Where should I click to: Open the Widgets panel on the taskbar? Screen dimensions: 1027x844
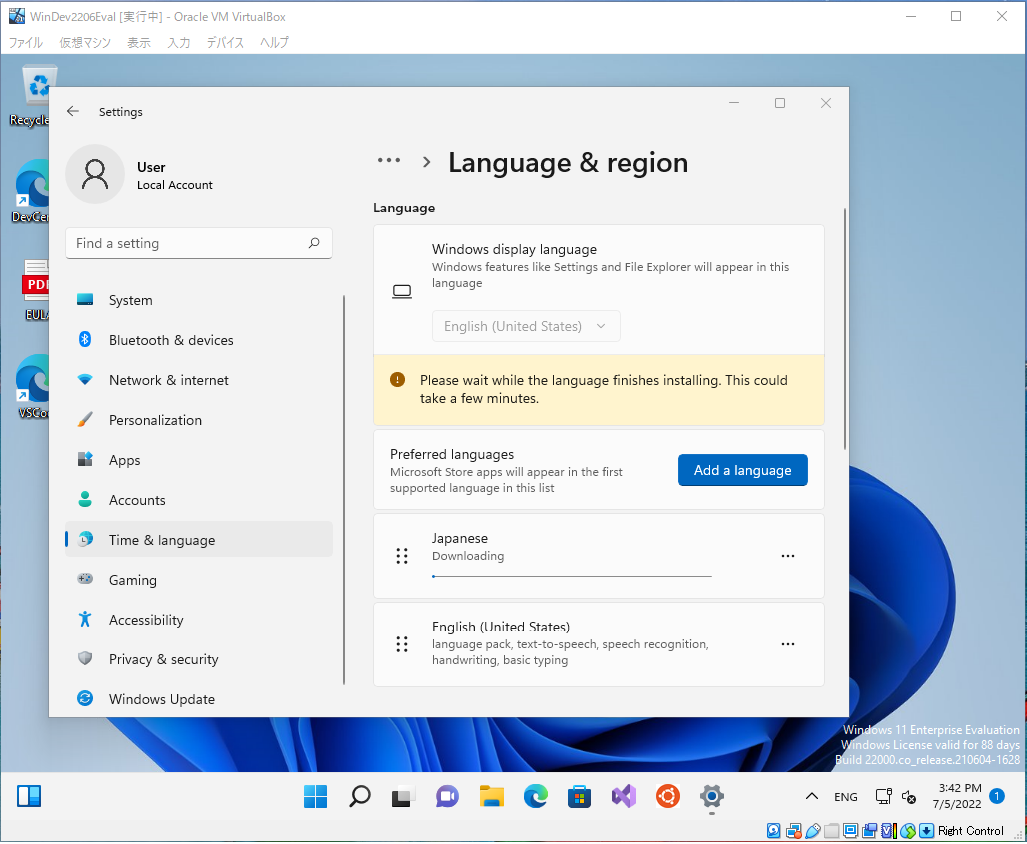click(29, 796)
